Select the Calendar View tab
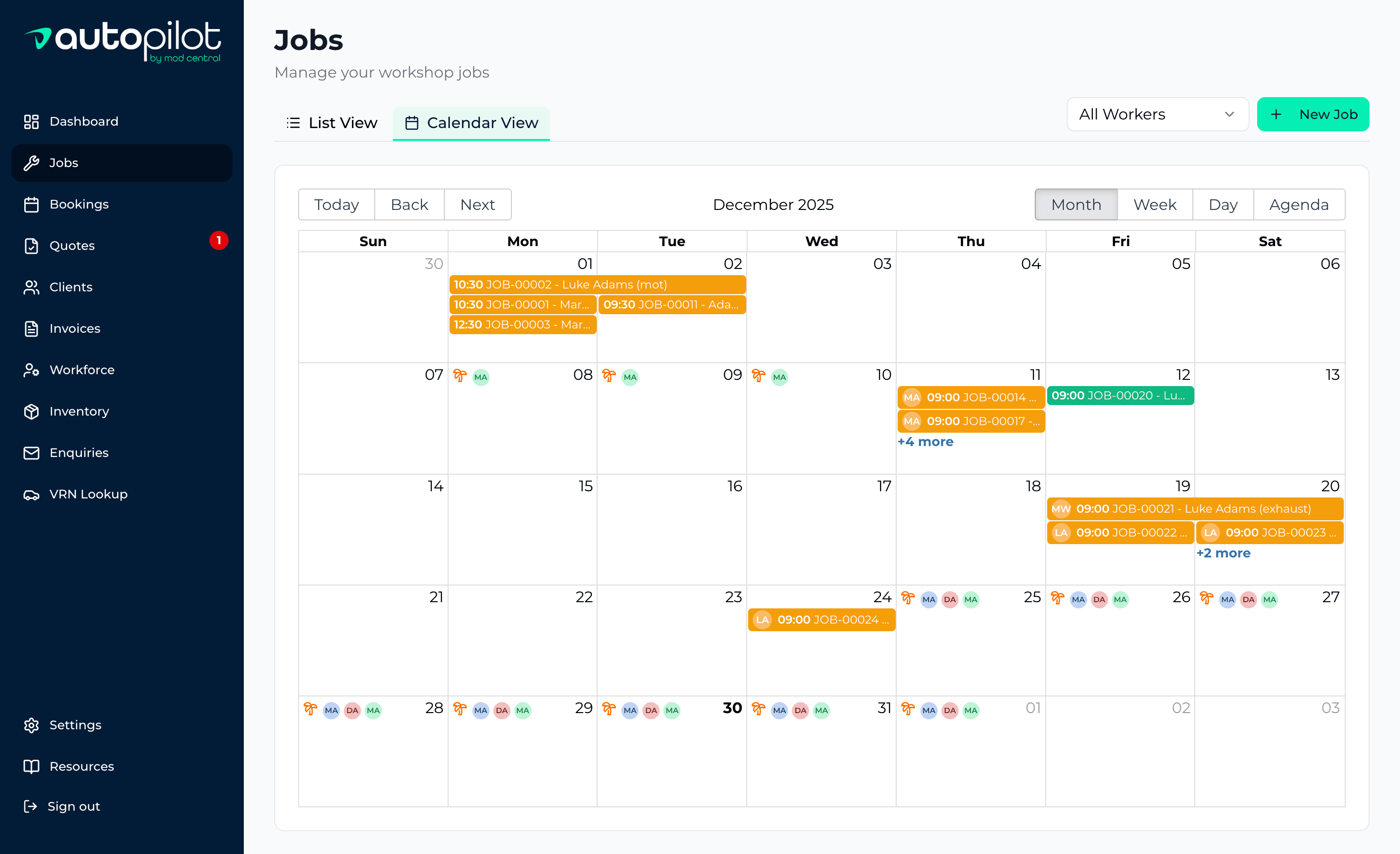The height and width of the screenshot is (854, 1400). [x=471, y=123]
